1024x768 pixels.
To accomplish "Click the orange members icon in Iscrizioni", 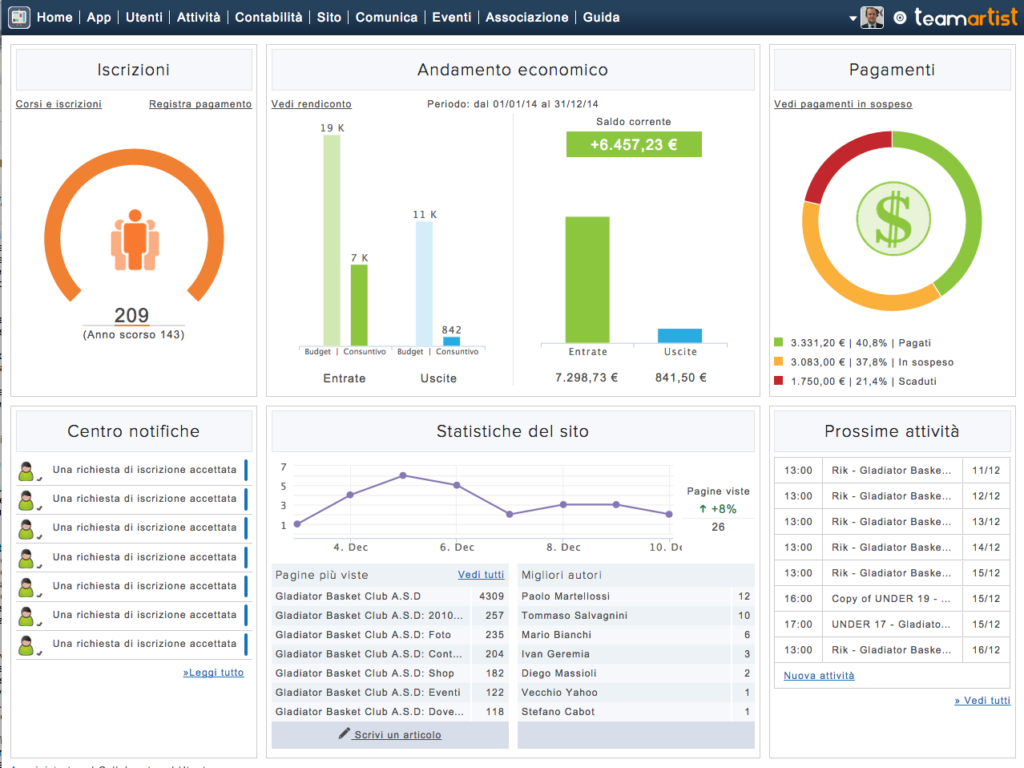I will pyautogui.click(x=135, y=239).
